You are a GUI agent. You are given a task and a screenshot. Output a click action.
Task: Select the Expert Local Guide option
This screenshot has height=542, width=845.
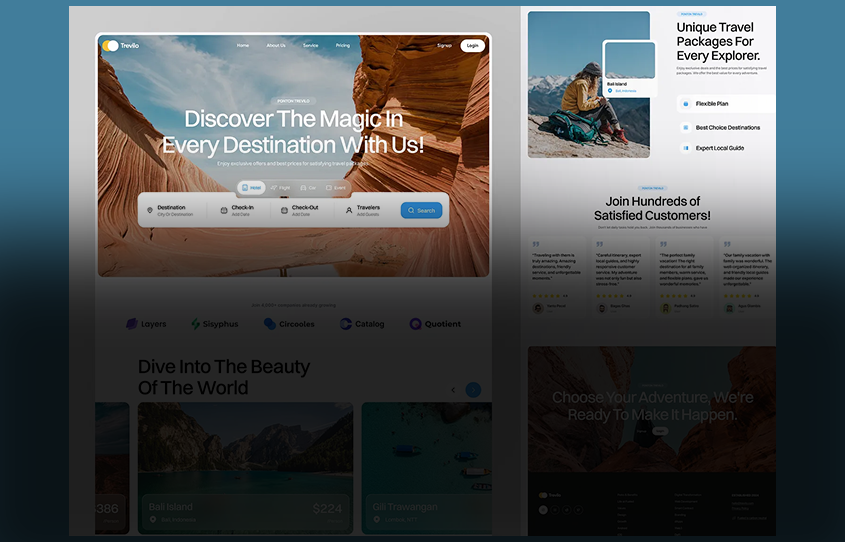[x=713, y=148]
